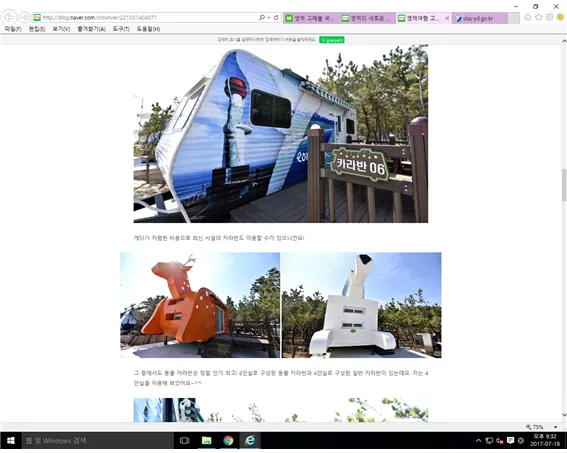Click the input method tray icon
This screenshot has width=567, height=453.
tap(521, 441)
